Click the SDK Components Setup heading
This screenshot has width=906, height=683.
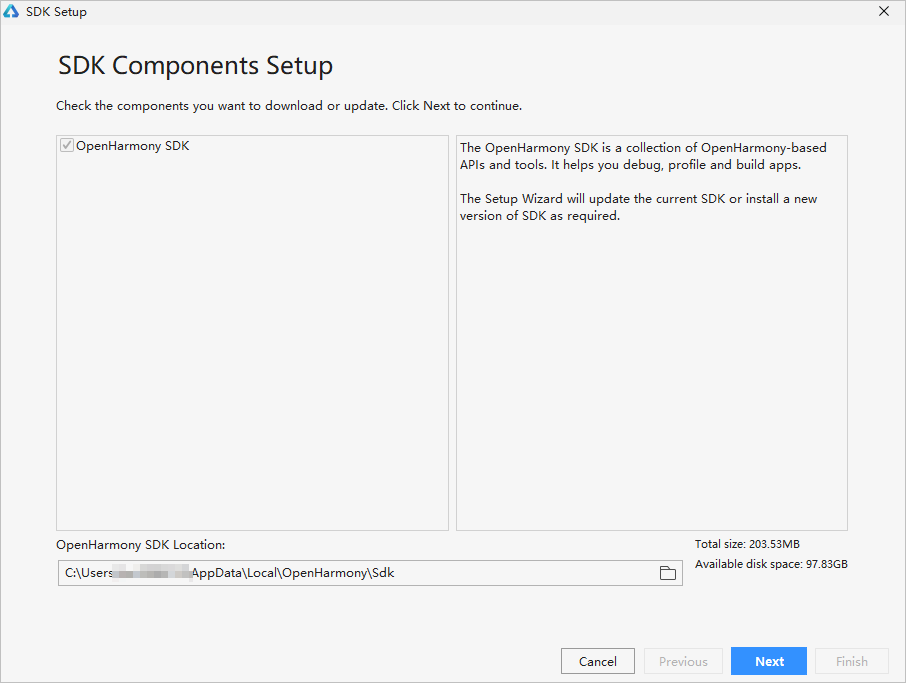[195, 65]
